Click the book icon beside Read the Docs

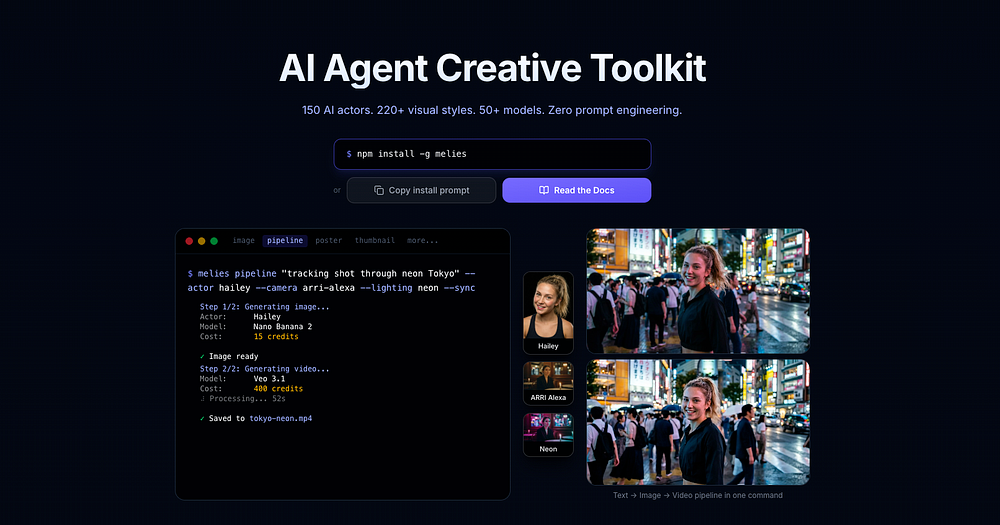(x=544, y=190)
